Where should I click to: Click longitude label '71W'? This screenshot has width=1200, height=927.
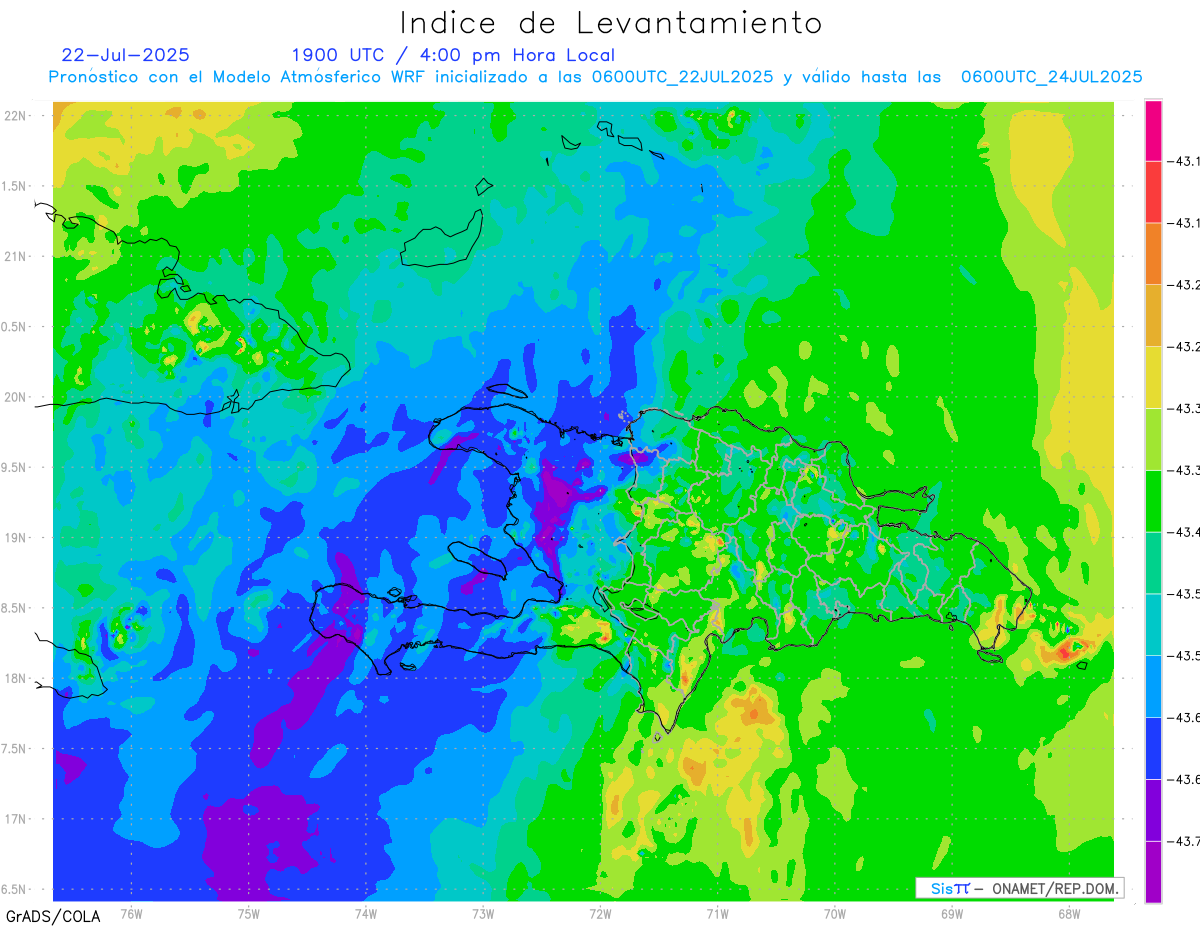click(x=717, y=914)
